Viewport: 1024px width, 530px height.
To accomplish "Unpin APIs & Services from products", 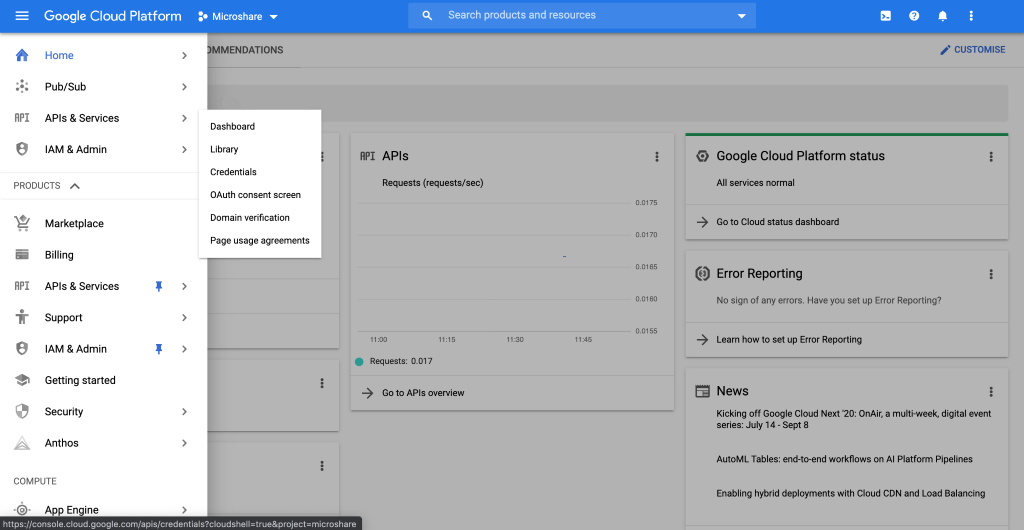I will [158, 286].
